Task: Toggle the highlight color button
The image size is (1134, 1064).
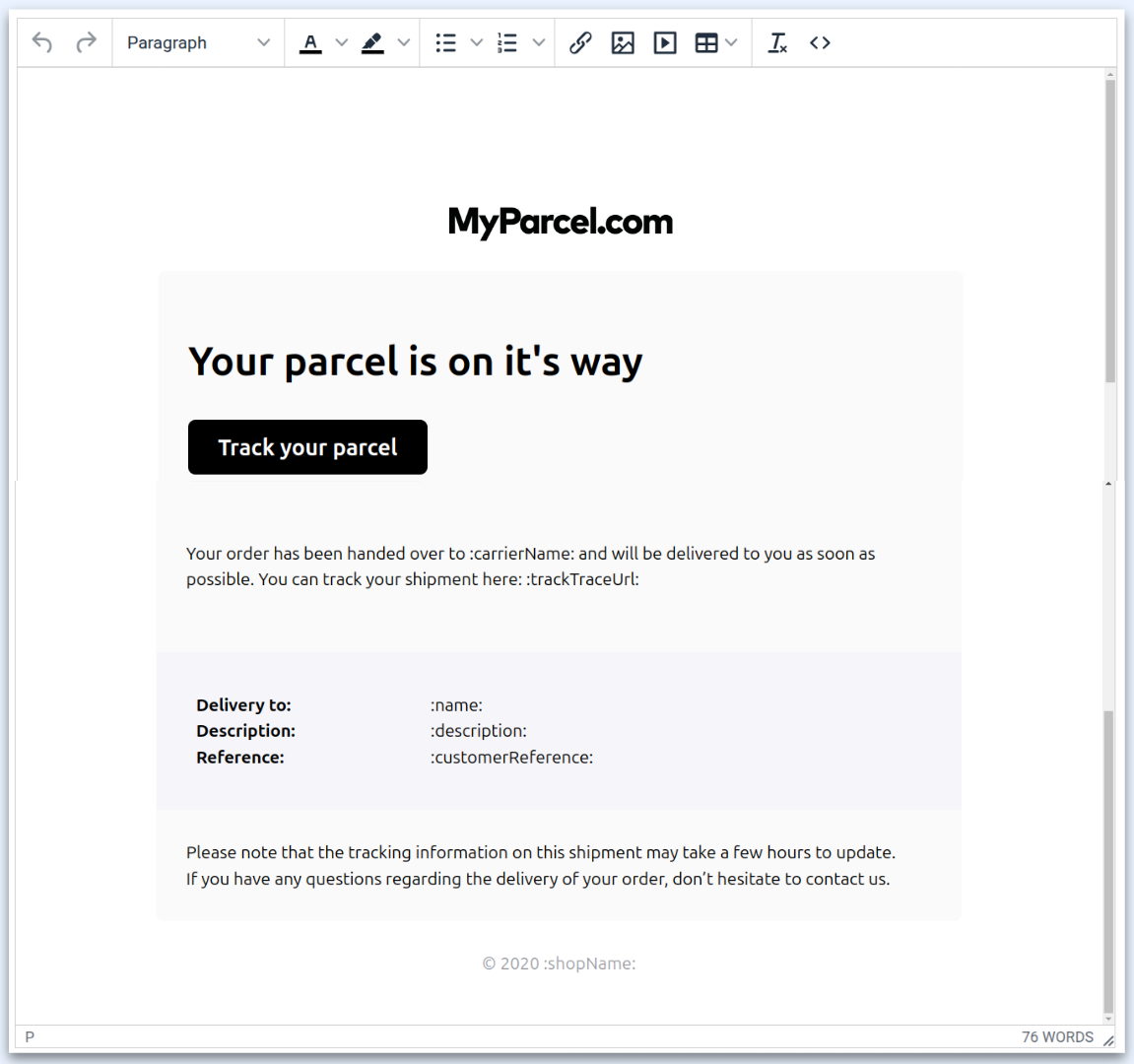Action: 372,42
